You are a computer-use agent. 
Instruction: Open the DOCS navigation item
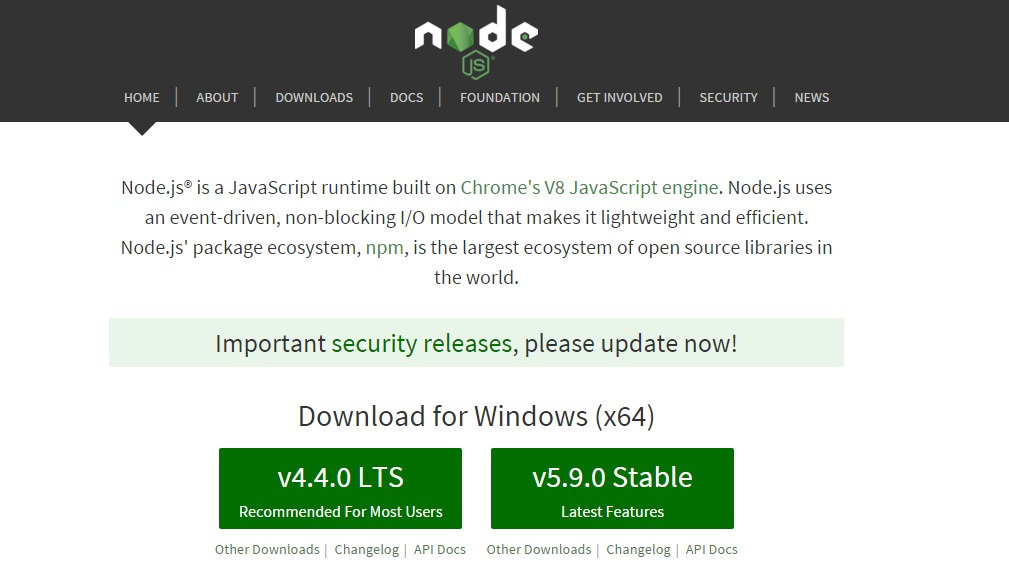407,97
